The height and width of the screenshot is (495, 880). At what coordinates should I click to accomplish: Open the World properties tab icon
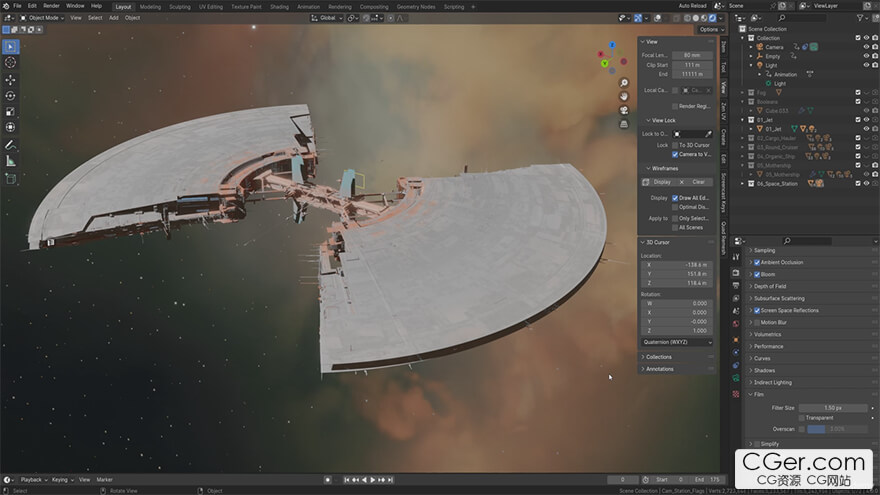(736, 324)
